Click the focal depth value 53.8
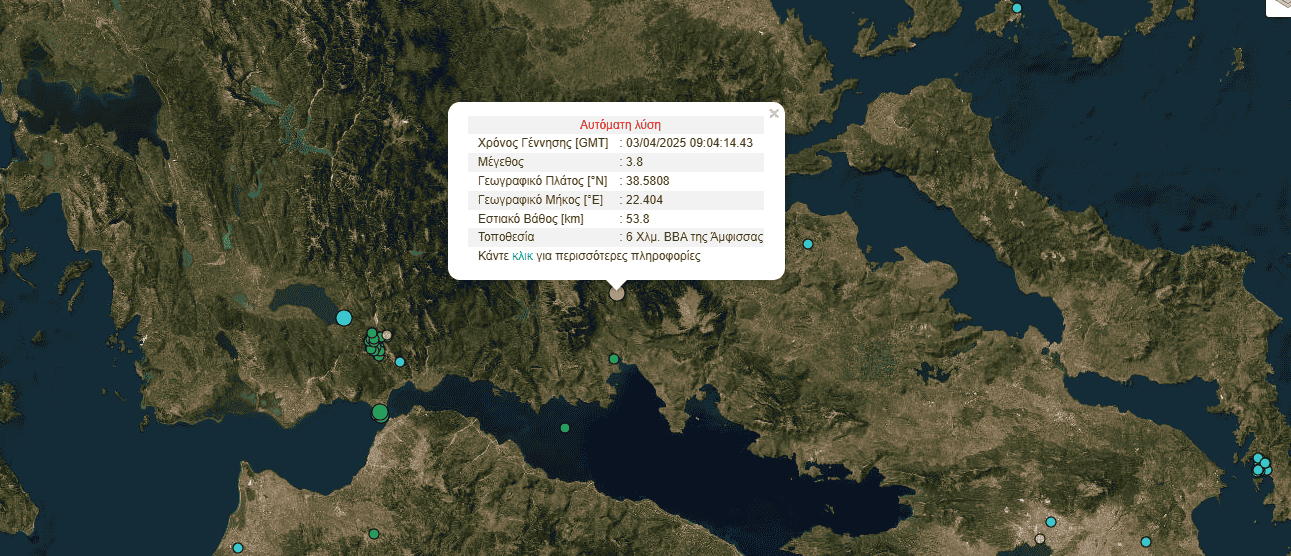Viewport: 1291px width, 556px height. click(637, 219)
